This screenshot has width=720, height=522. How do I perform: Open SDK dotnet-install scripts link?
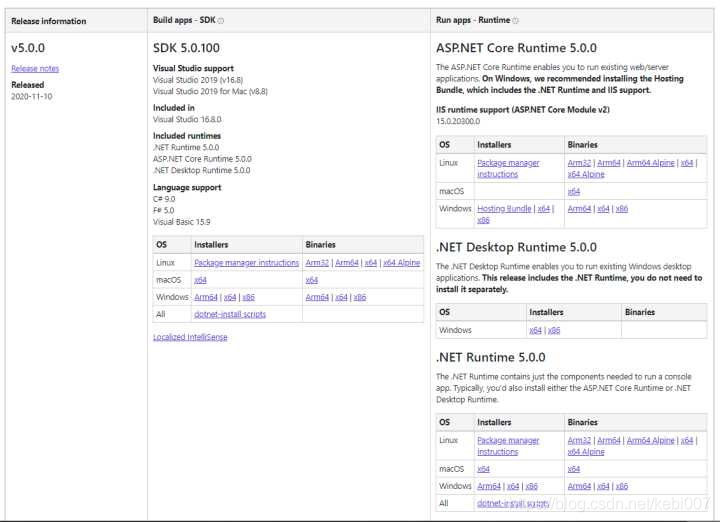[x=230, y=314]
